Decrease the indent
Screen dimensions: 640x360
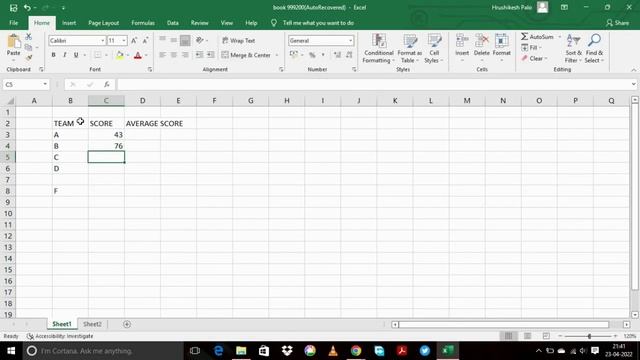point(199,55)
